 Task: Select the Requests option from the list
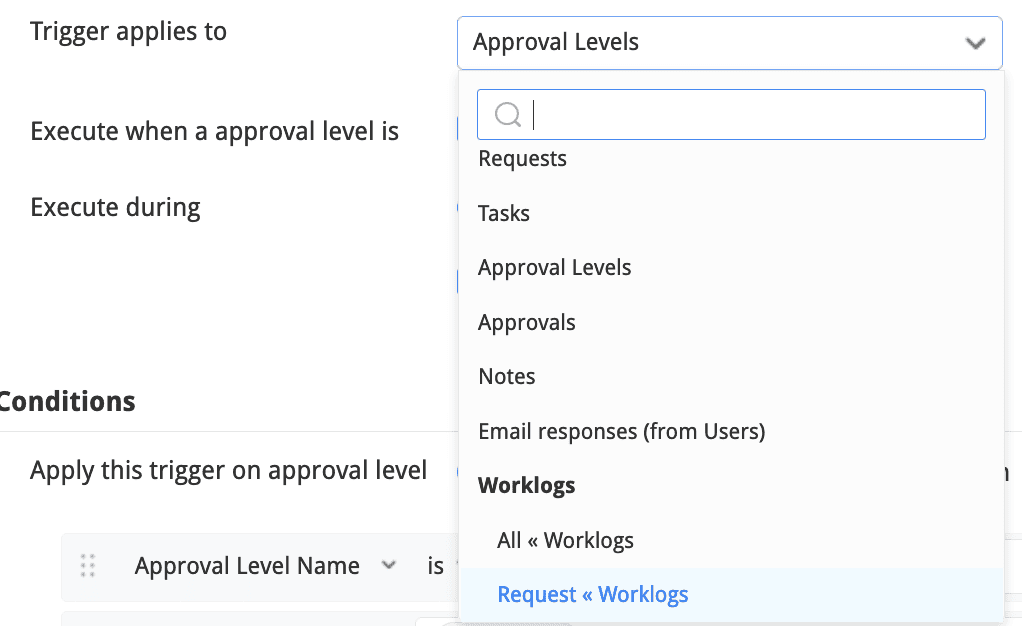pyautogui.click(x=522, y=159)
